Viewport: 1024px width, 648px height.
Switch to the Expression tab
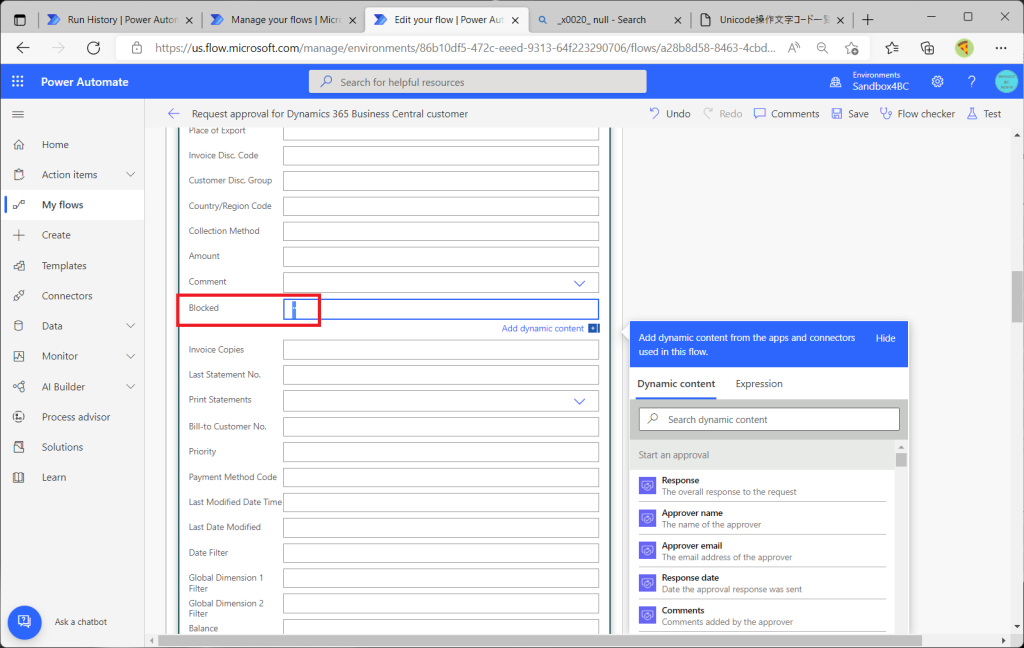tap(759, 384)
